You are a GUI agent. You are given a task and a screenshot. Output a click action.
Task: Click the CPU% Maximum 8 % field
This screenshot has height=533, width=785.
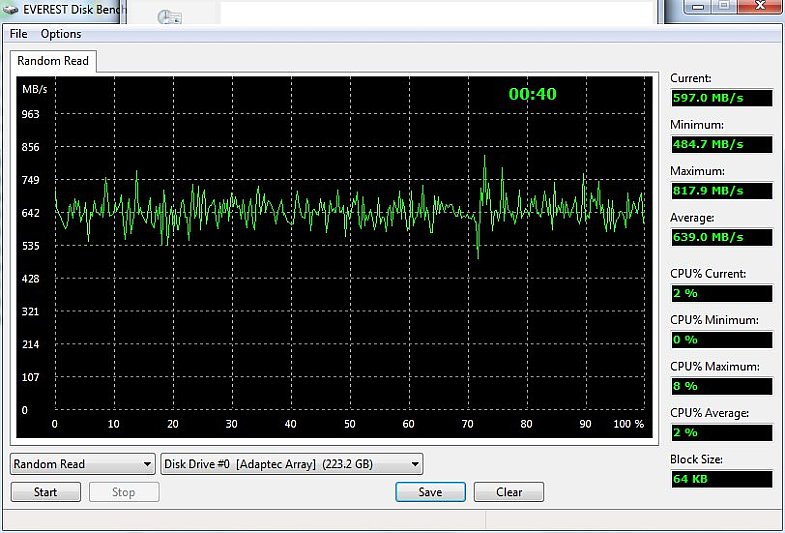pos(722,386)
